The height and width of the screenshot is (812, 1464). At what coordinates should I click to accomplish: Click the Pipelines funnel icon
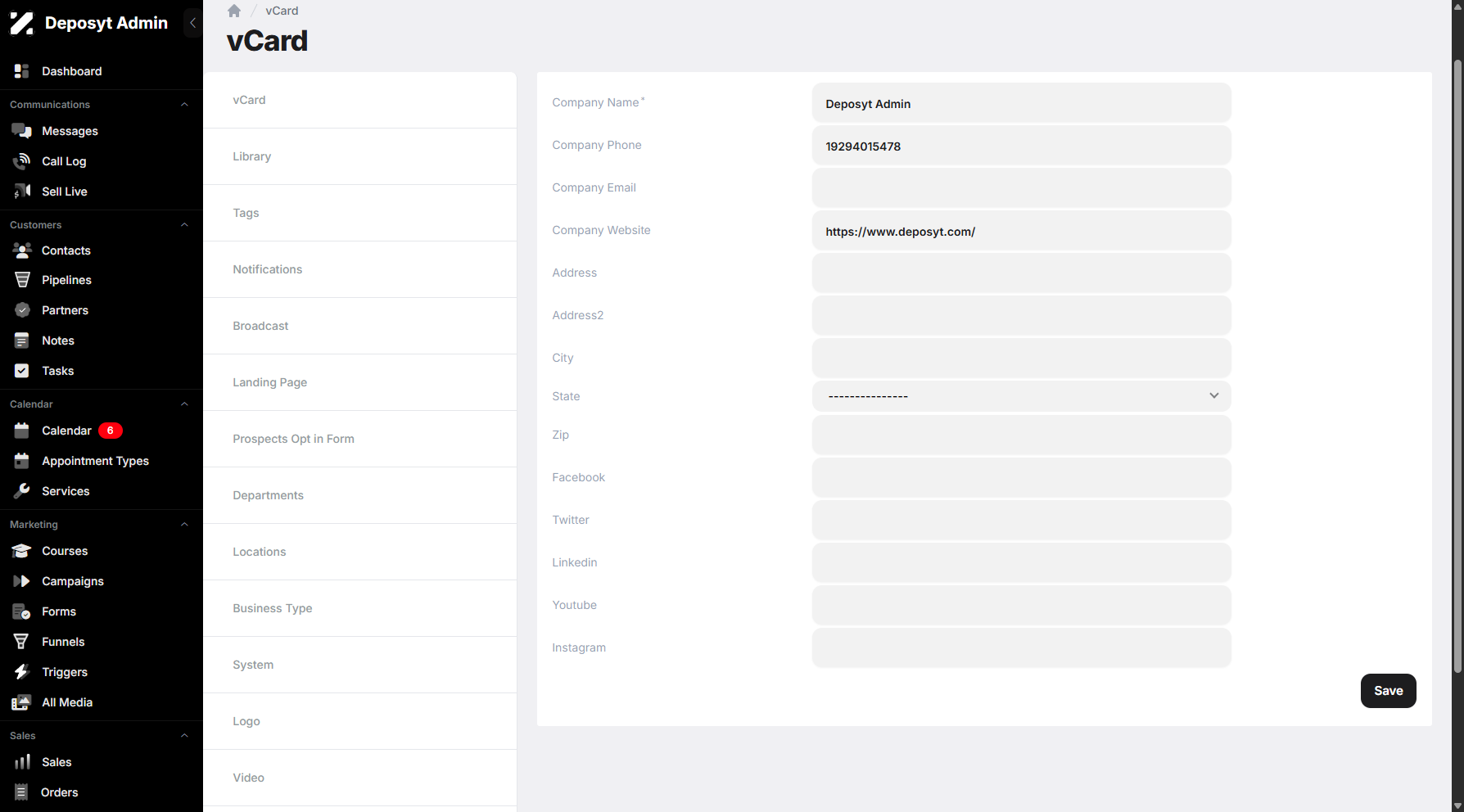point(22,280)
